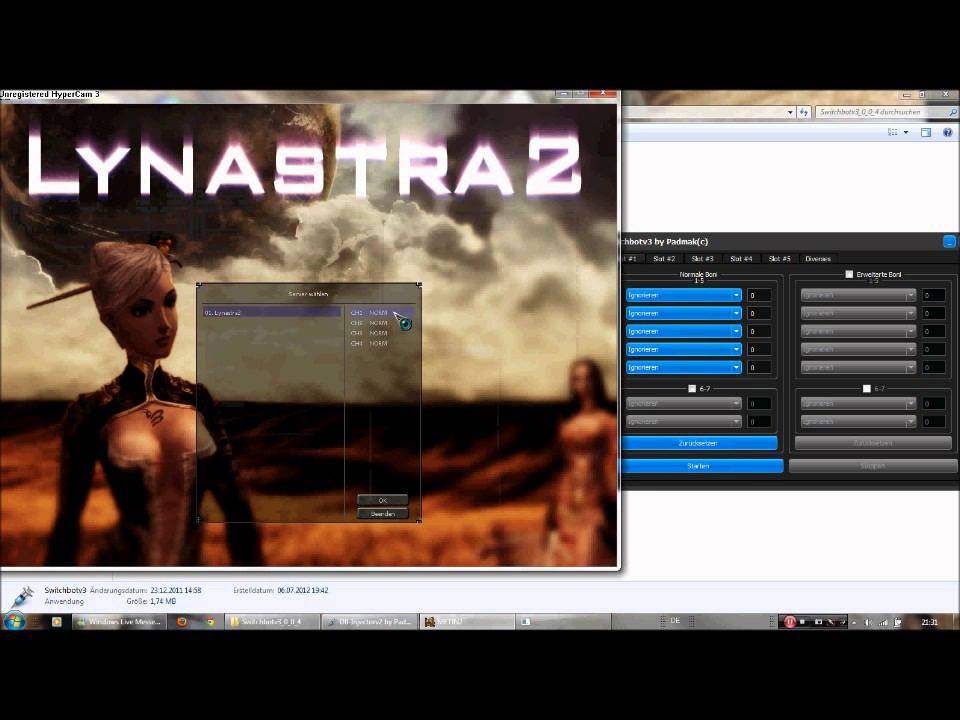Viewport: 960px width, 720px height.
Task: Show hidden tray icons arrow
Action: [x=854, y=622]
